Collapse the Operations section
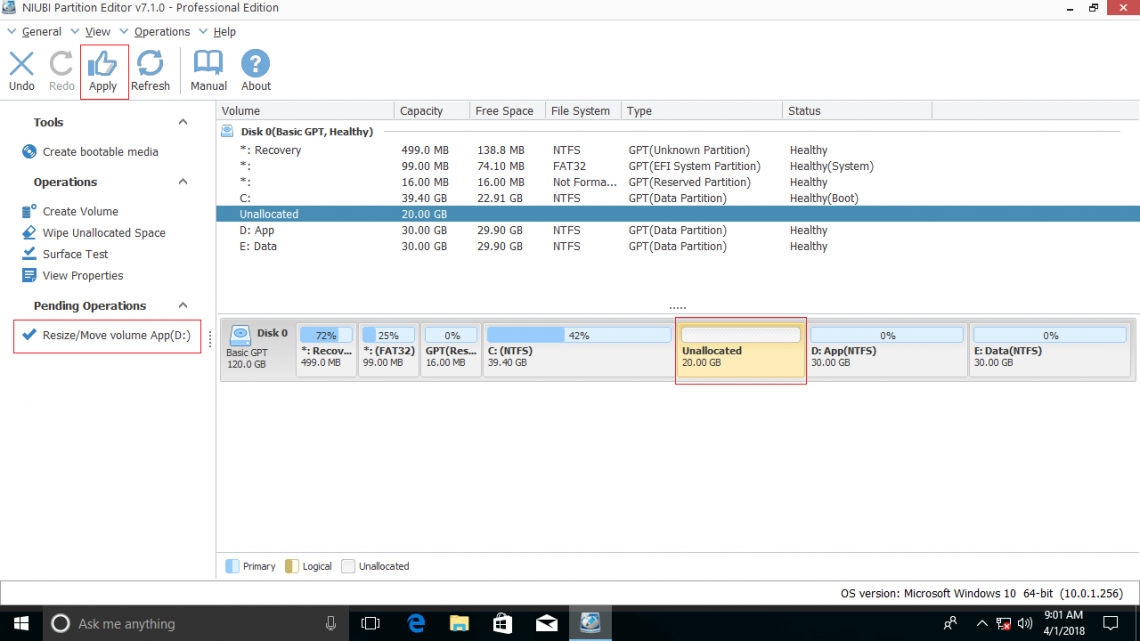 183,182
